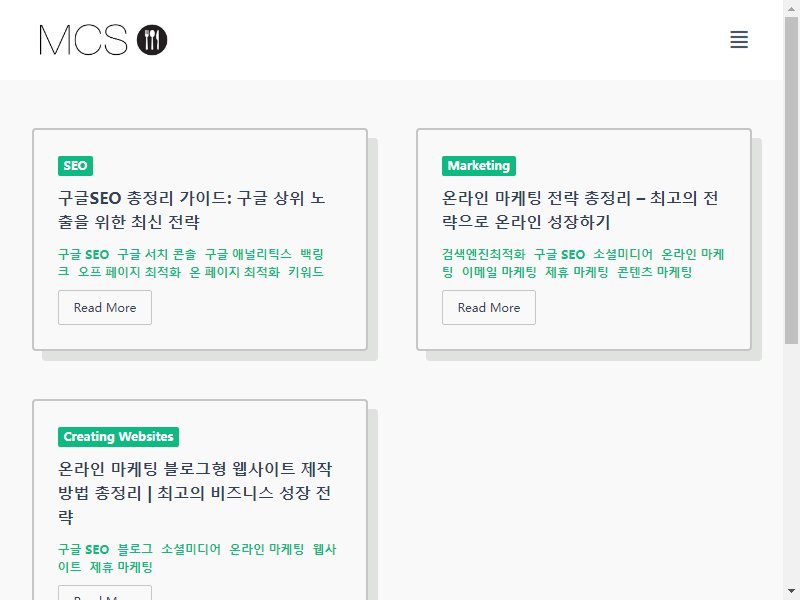Click the 키워드 tag
Image resolution: width=800 pixels, height=600 pixels.
[x=306, y=272]
